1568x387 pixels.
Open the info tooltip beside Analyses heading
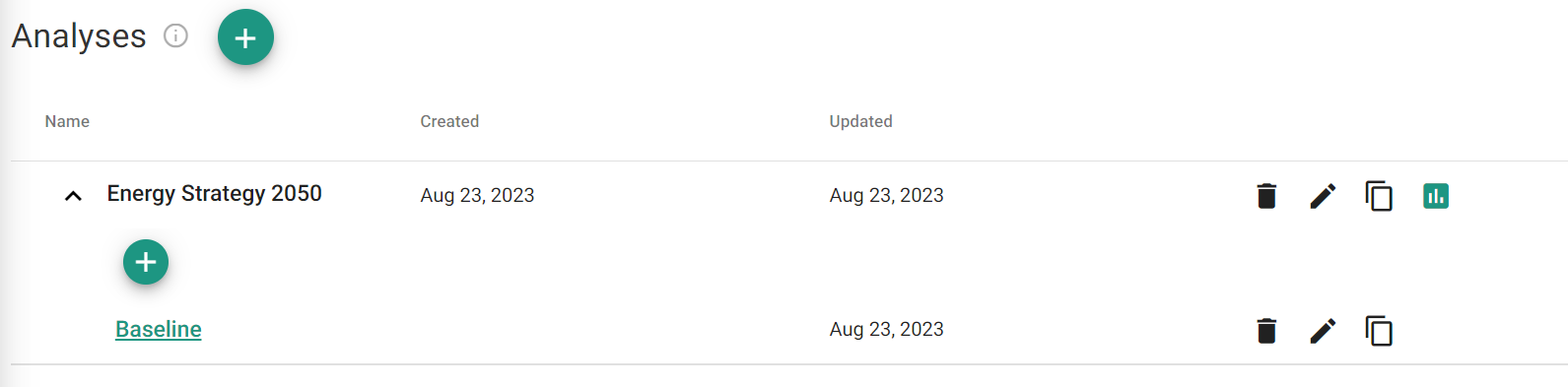pos(175,36)
